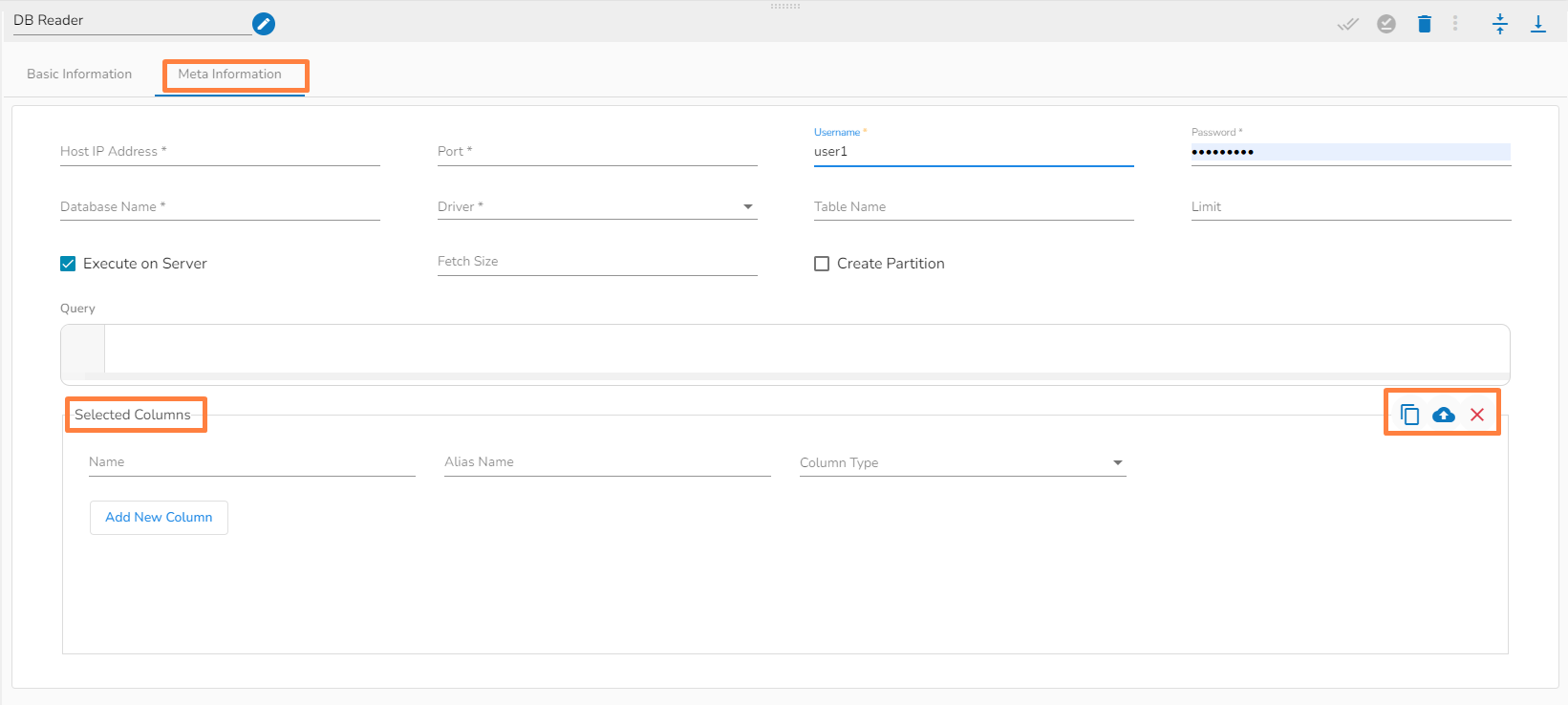
Task: Click the copy icon in Selected Columns
Action: [1409, 415]
